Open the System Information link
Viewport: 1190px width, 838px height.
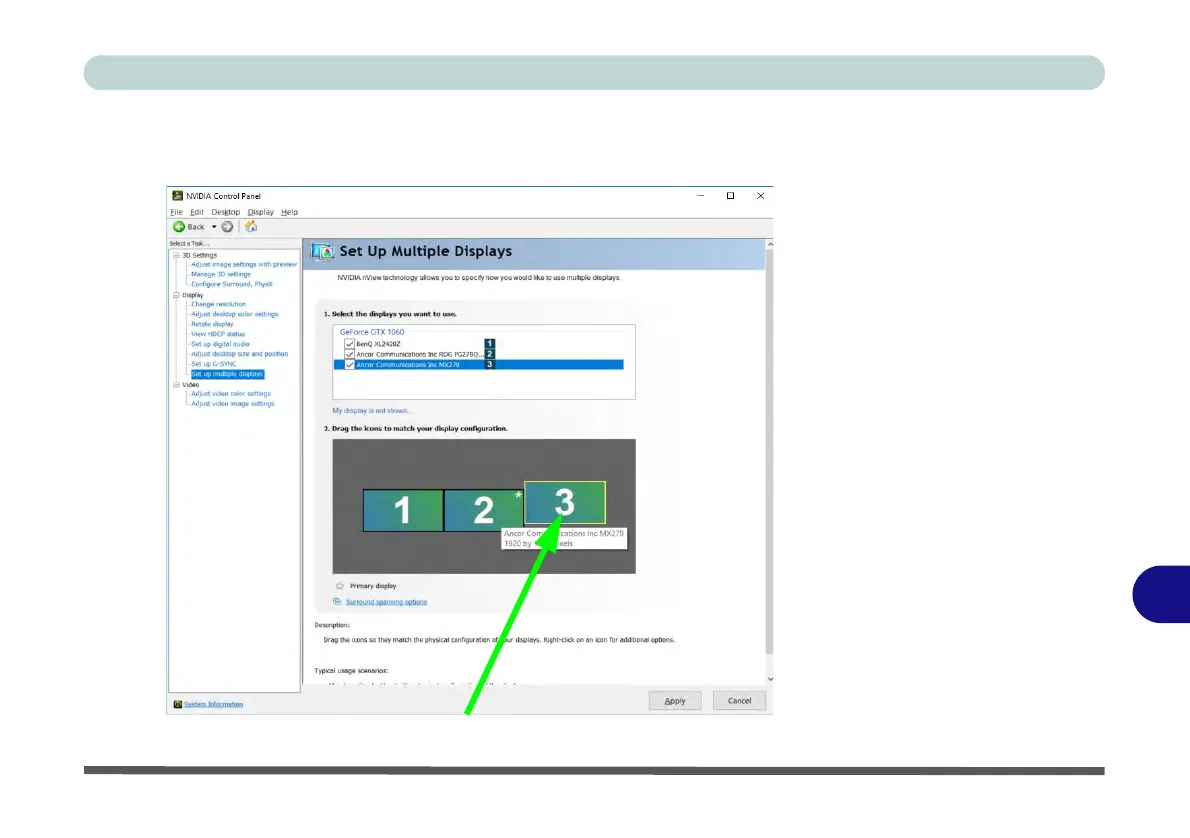pos(213,704)
